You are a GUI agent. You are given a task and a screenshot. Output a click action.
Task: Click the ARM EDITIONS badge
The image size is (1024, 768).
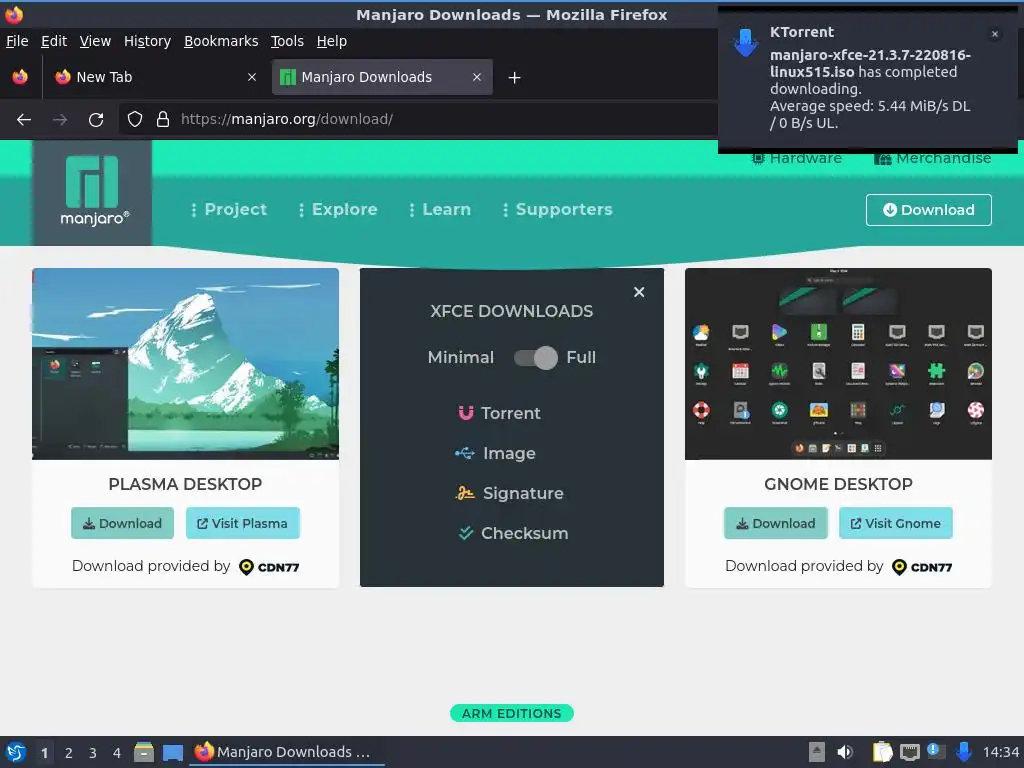pyautogui.click(x=511, y=713)
